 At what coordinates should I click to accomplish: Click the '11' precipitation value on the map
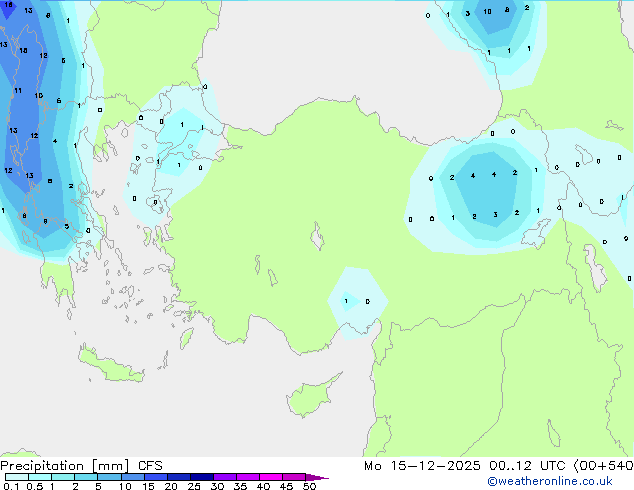[18, 91]
